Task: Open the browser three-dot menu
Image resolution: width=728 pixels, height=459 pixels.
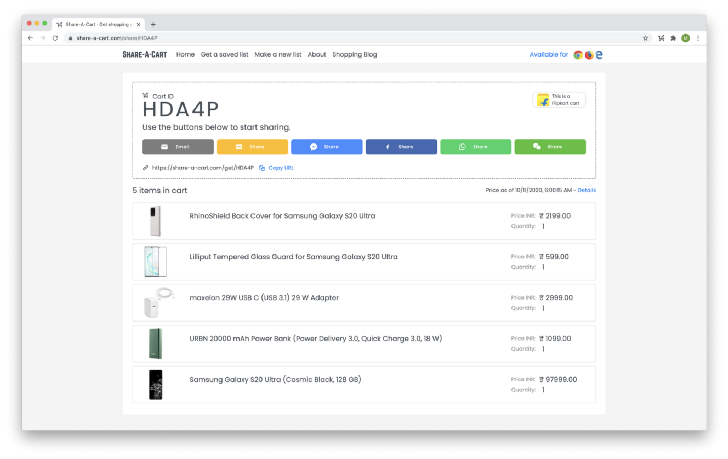Action: click(x=698, y=38)
